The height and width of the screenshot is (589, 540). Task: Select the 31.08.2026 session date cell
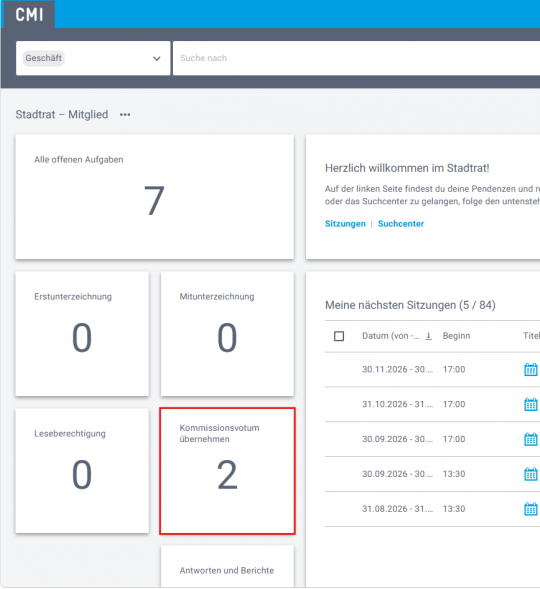pyautogui.click(x=398, y=509)
